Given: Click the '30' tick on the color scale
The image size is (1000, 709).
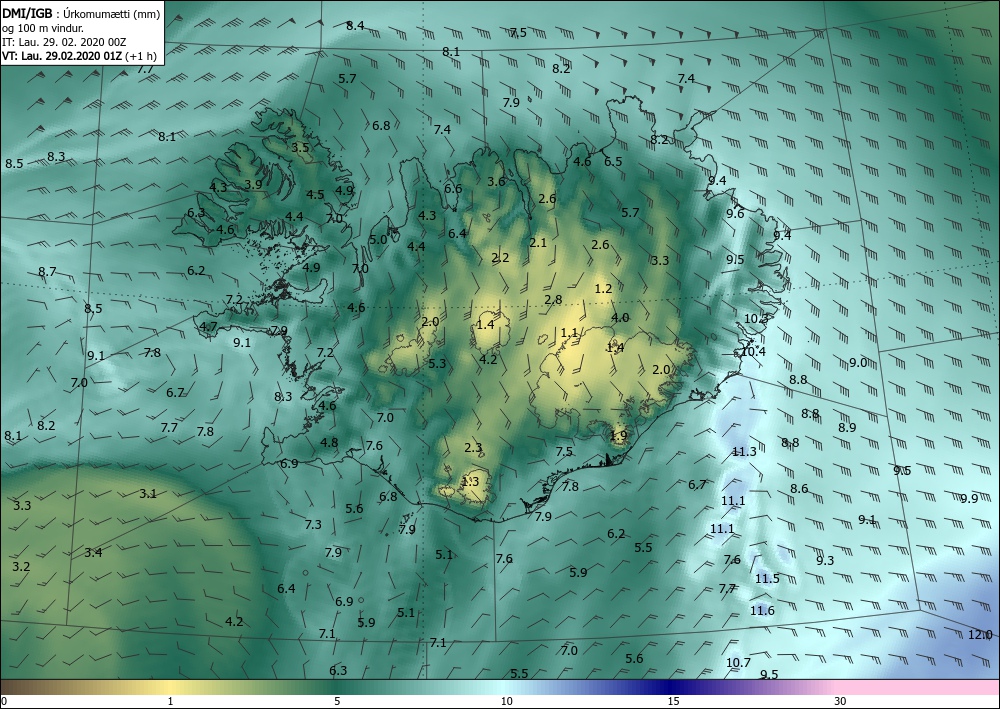Looking at the screenshot, I should (840, 701).
